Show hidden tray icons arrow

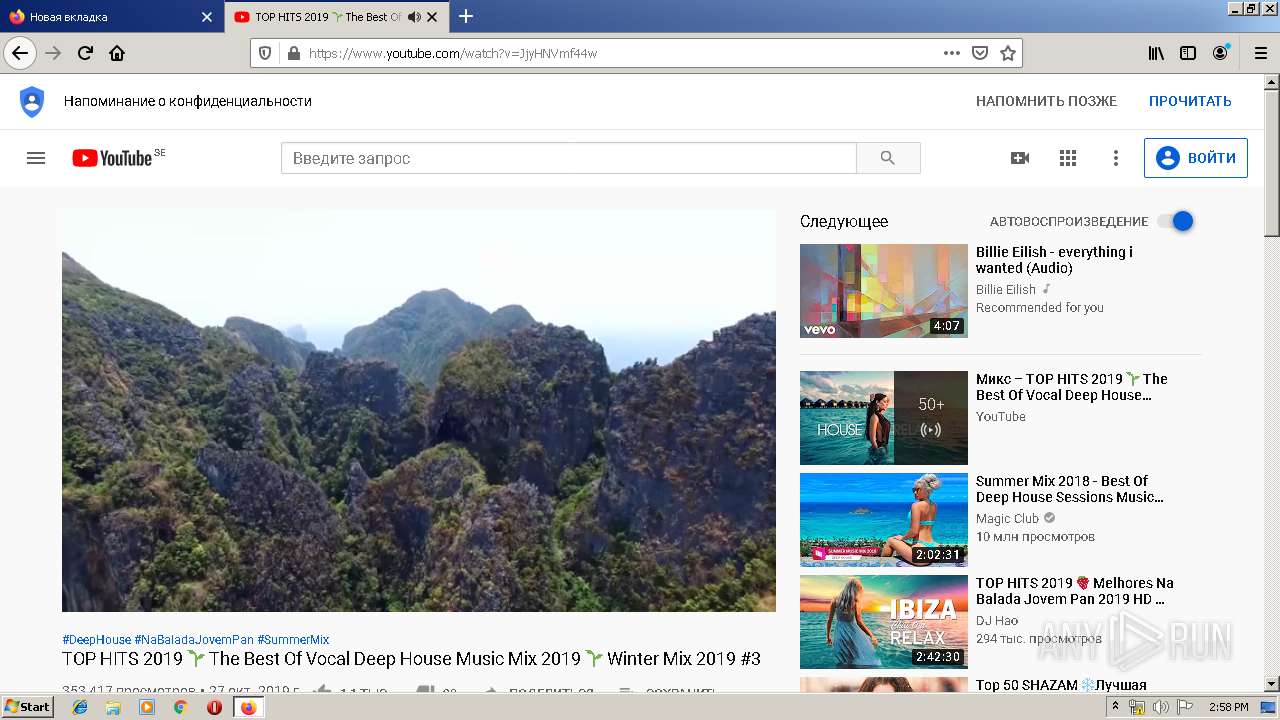[x=1116, y=707]
